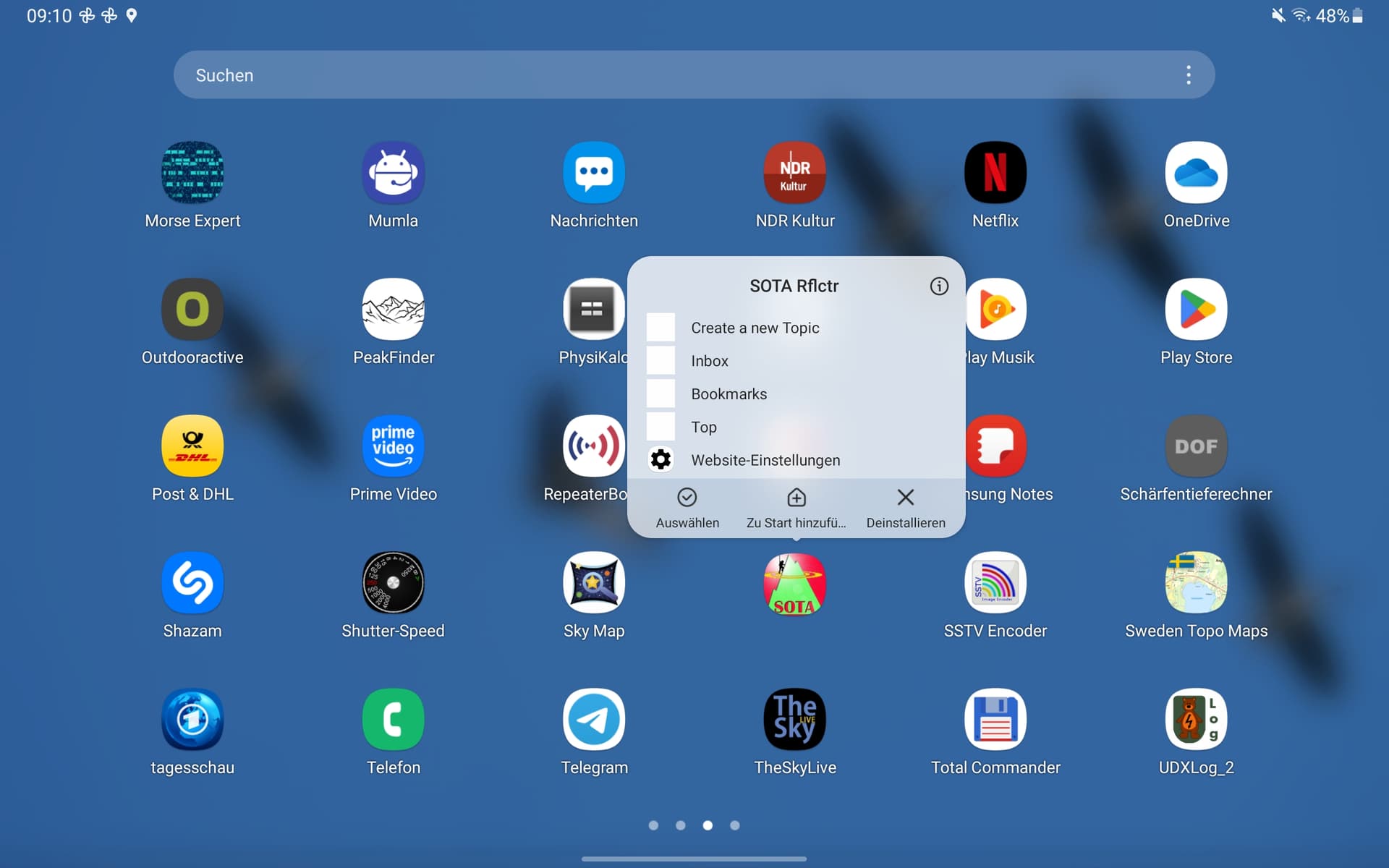
Task: Tap Deinstallieren to uninstall the app
Action: tap(905, 507)
